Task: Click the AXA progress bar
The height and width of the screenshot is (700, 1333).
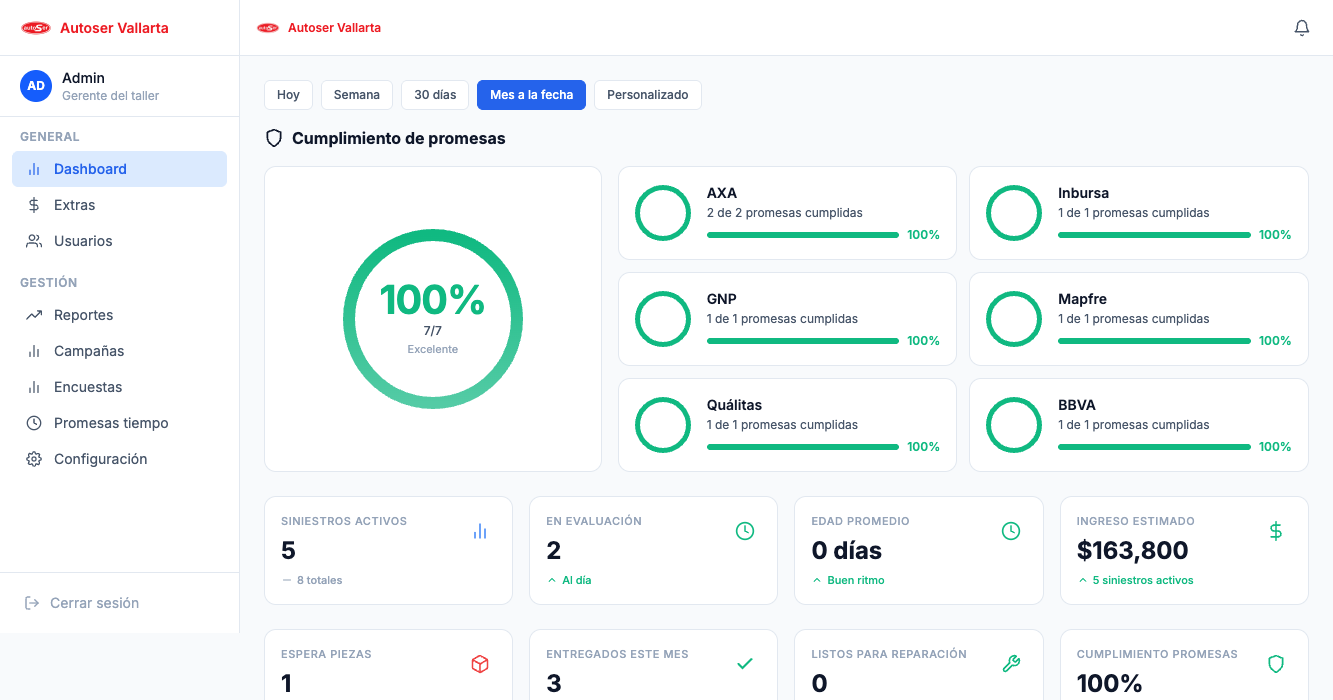Action: point(803,235)
